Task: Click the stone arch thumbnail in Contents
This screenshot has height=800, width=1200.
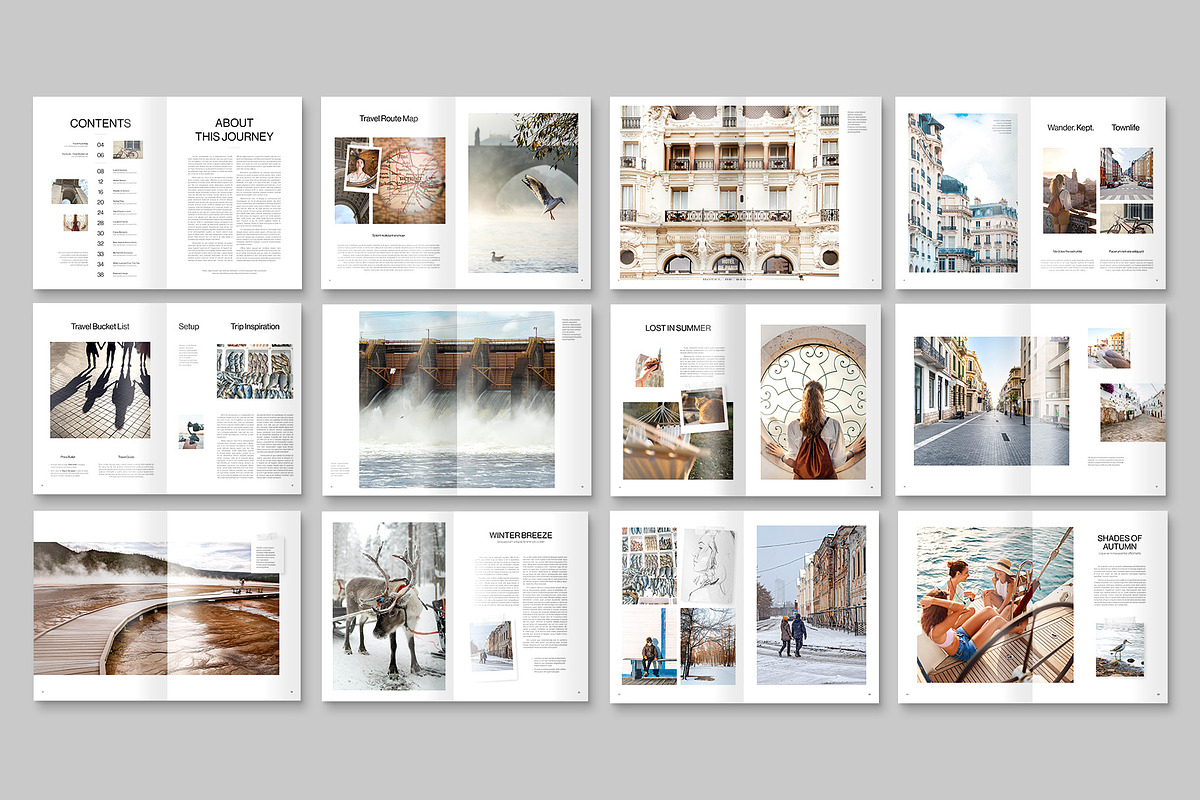Action: (x=71, y=192)
